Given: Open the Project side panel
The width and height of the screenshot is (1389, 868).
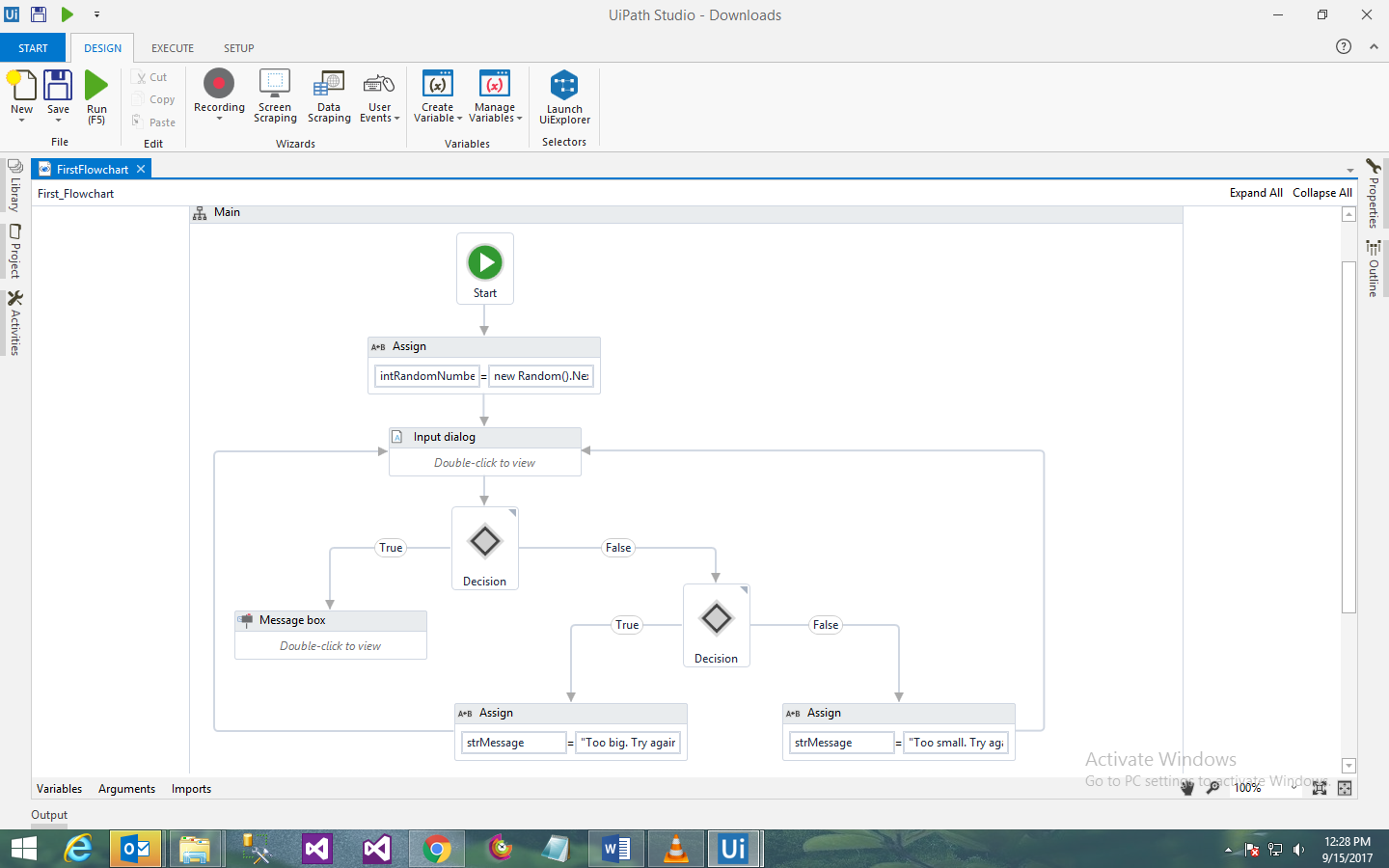Looking at the screenshot, I should [x=14, y=252].
